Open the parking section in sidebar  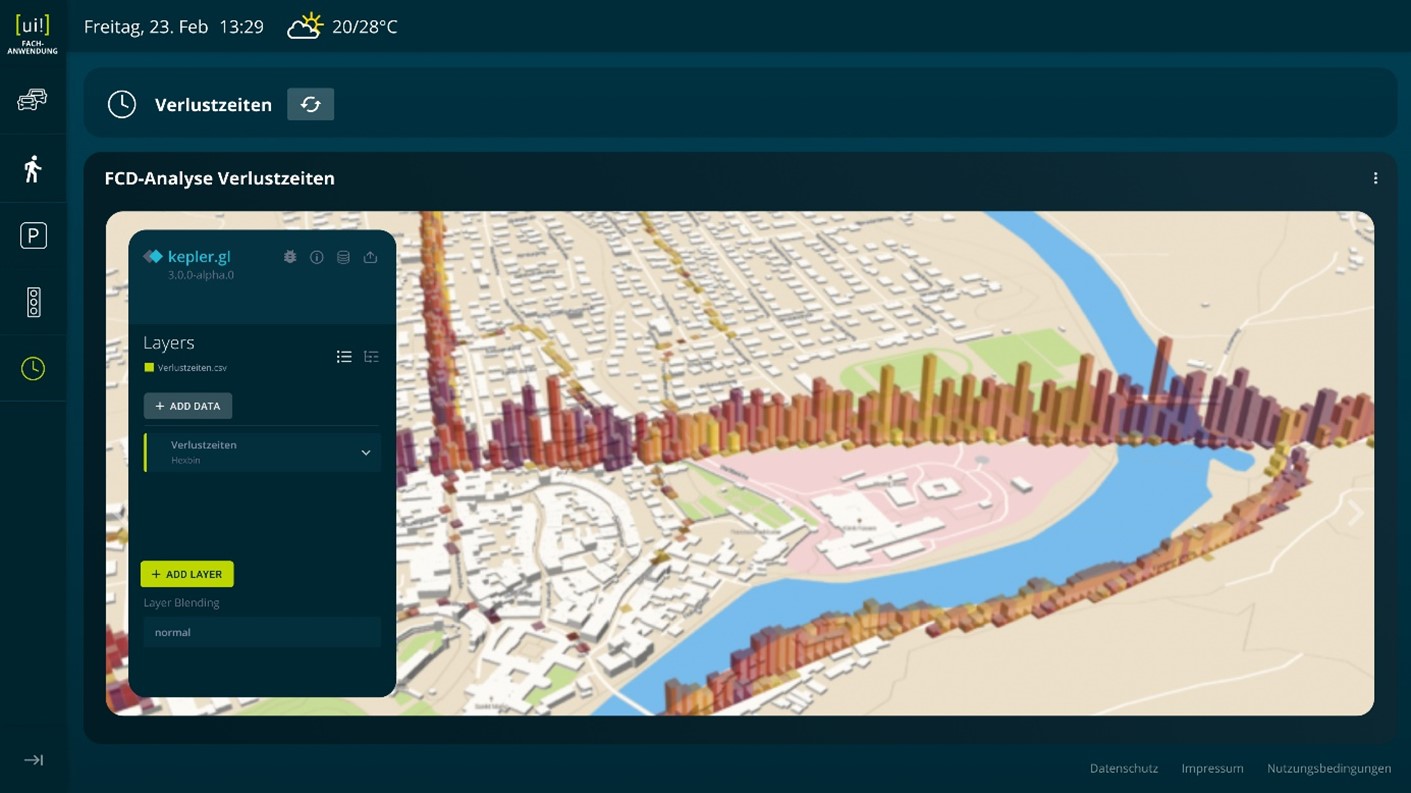(33, 236)
